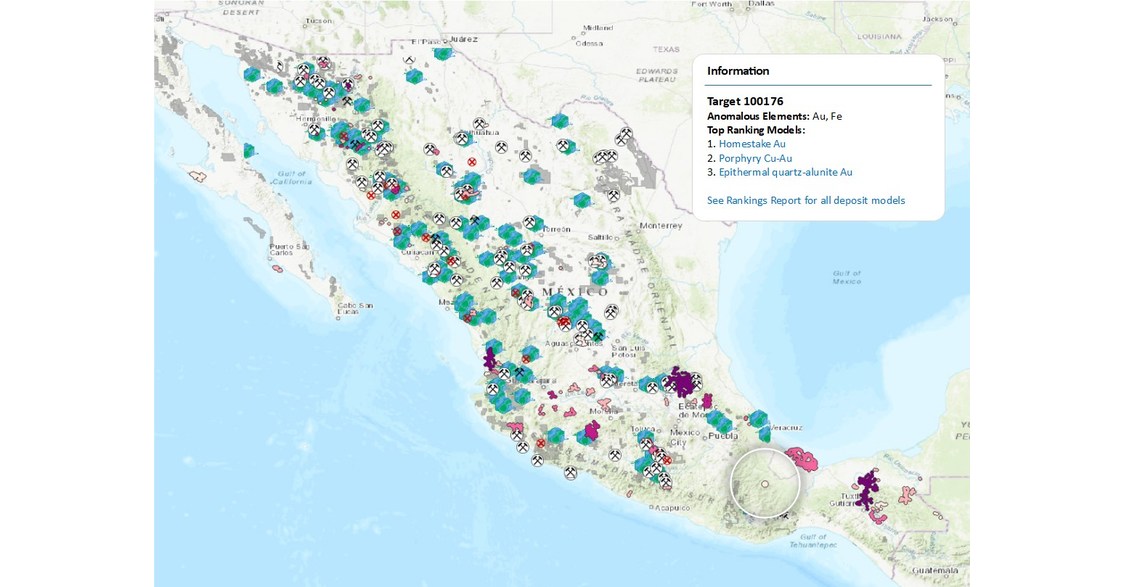Select the dashed target circle near Puebla
The image size is (1124, 587).
764,483
